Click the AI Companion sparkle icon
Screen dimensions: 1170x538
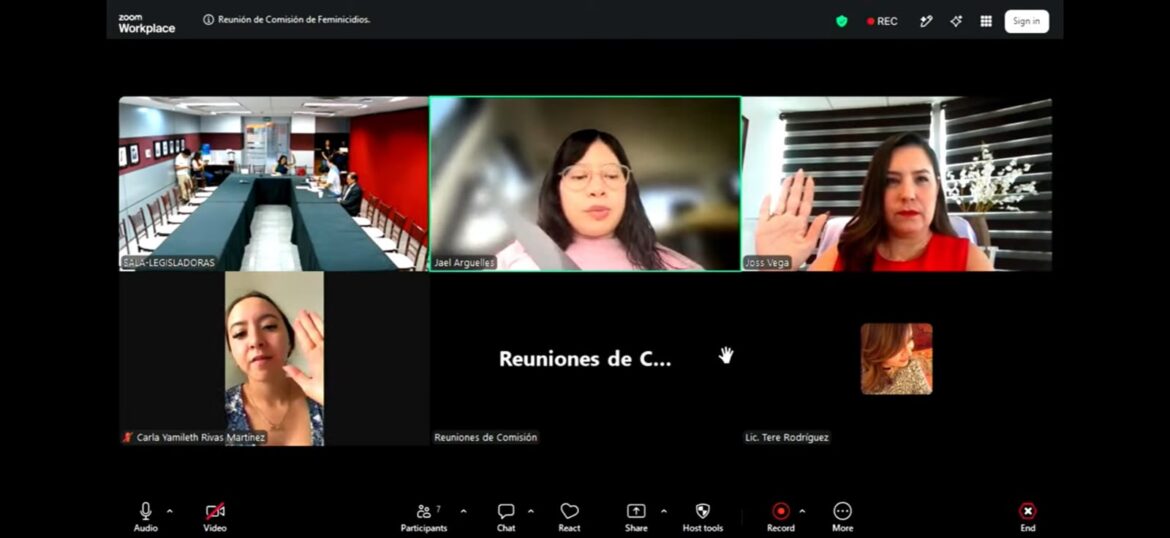click(956, 21)
